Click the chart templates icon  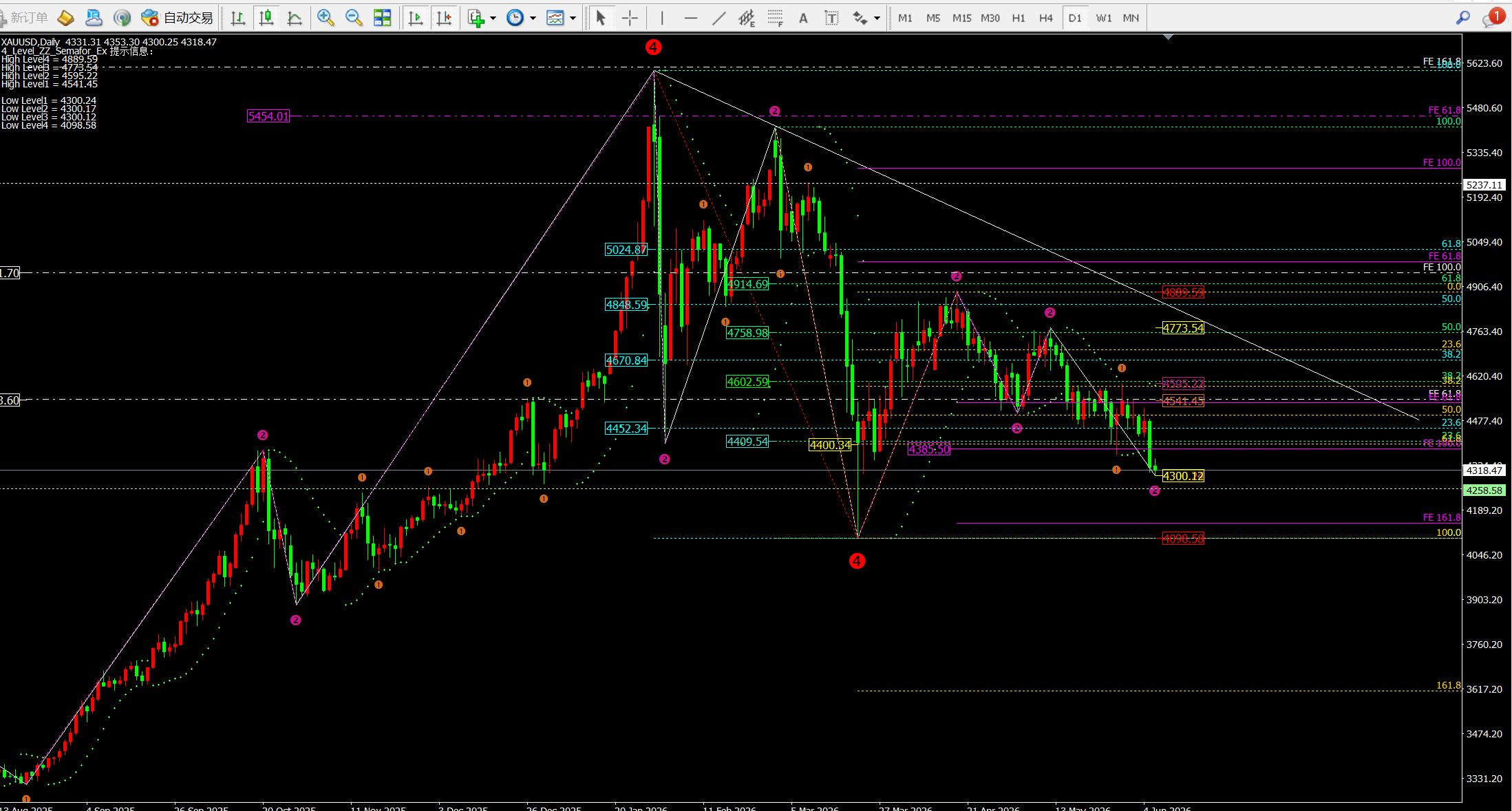point(555,18)
